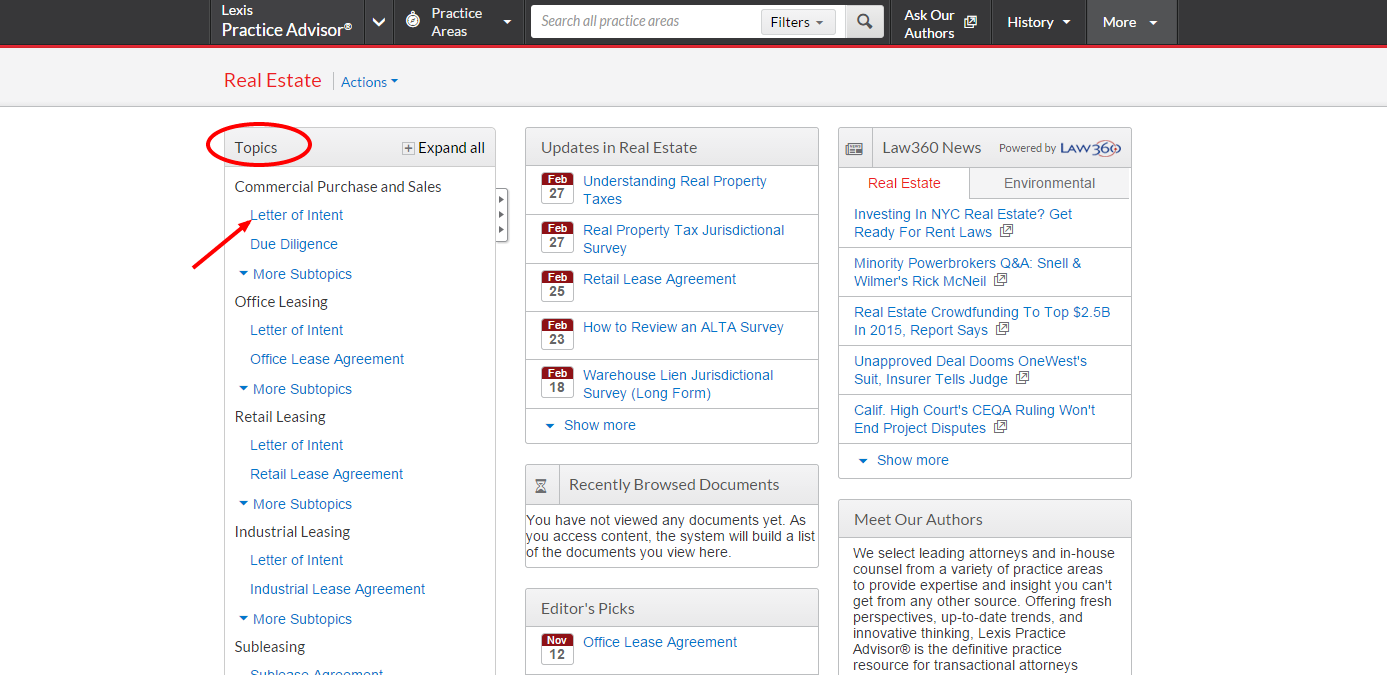Open Understanding Real Property Taxes update
The image size is (1387, 675).
tap(675, 190)
